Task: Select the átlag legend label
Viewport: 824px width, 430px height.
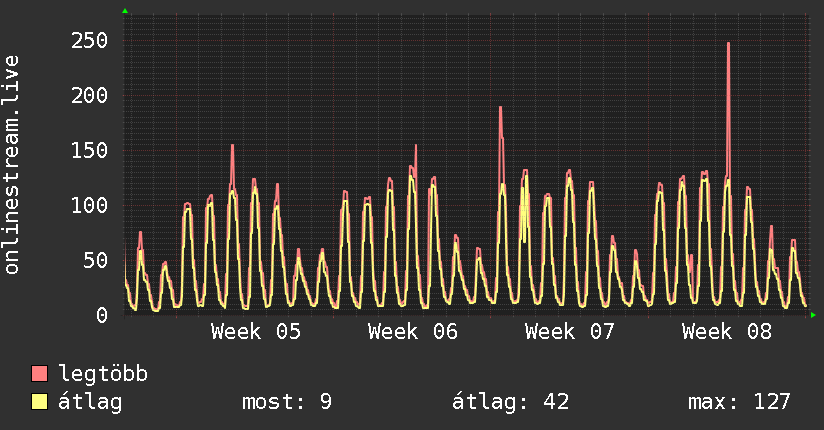Action: (x=90, y=402)
